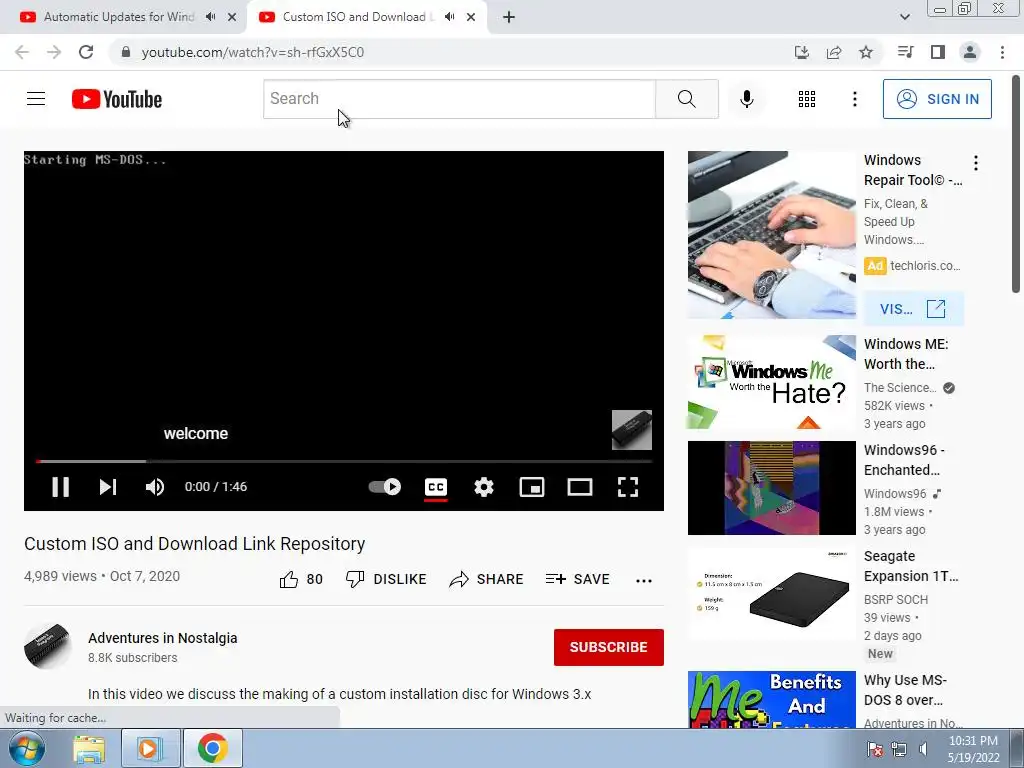Focus the YouTube search field

point(459,99)
